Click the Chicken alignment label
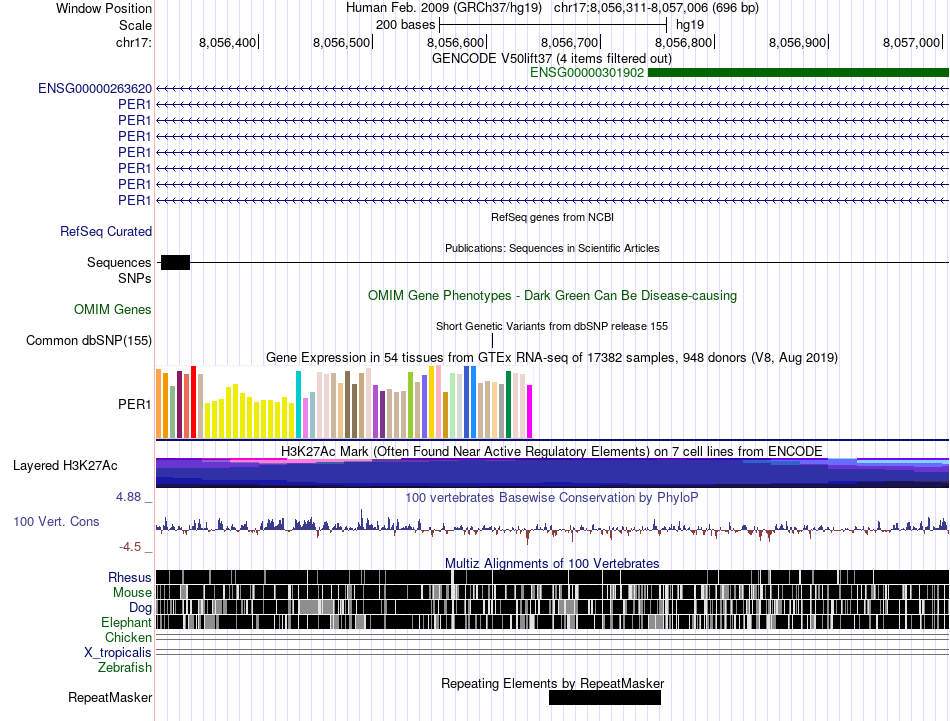 tap(128, 637)
